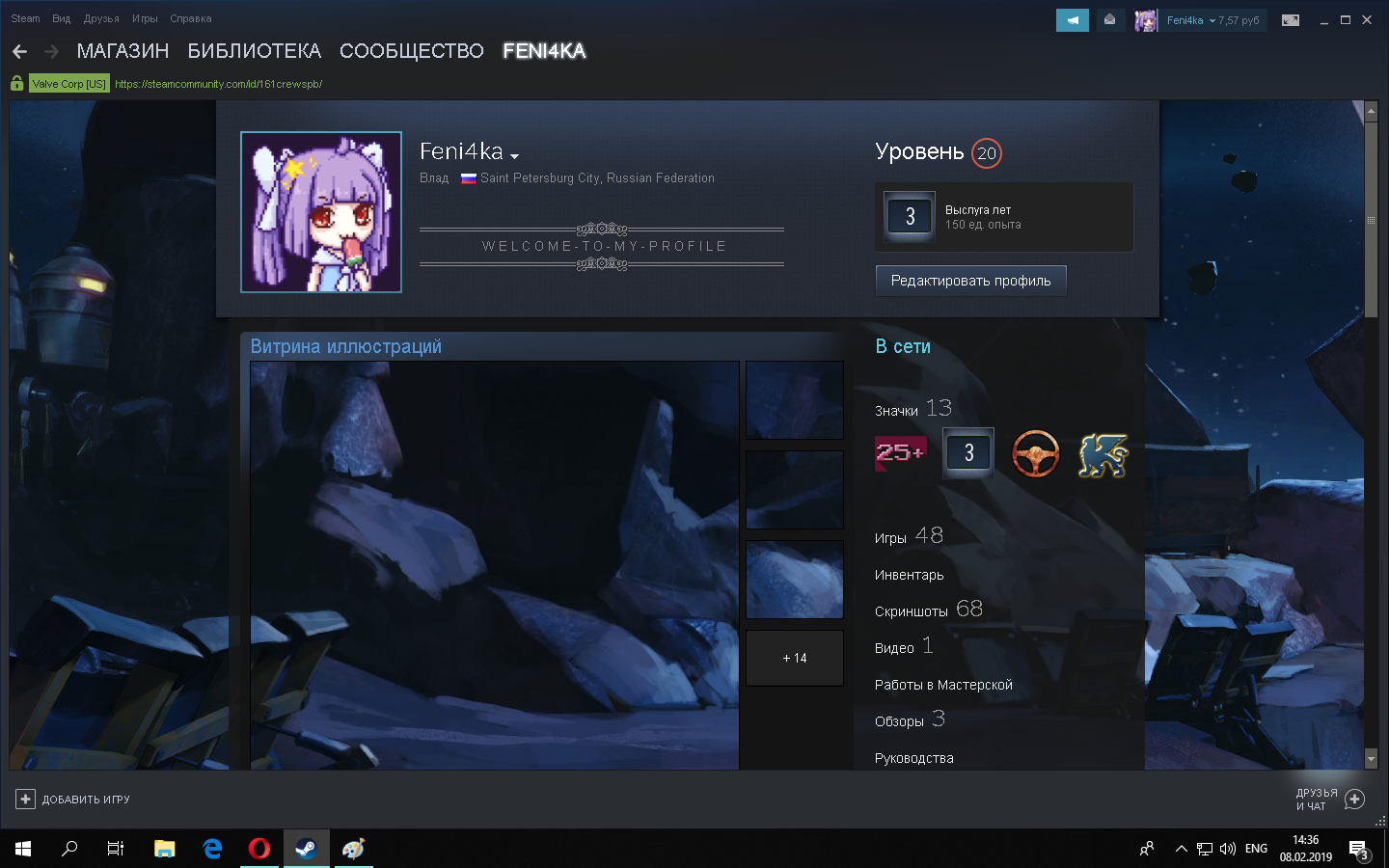Viewport: 1389px width, 868px height.
Task: Open the Справка menu
Action: point(191,18)
